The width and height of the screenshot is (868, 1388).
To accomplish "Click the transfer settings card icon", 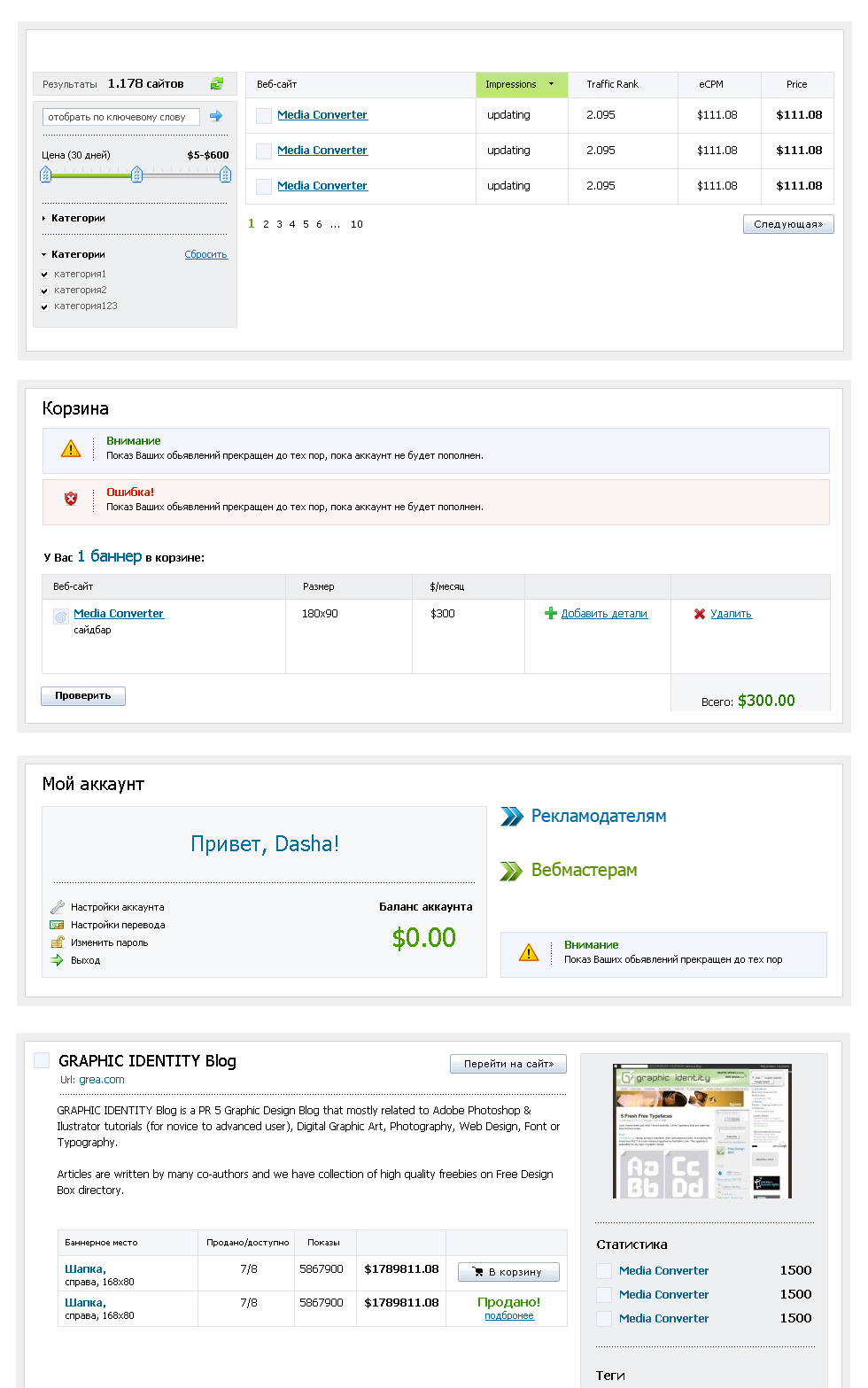I will pos(58,925).
